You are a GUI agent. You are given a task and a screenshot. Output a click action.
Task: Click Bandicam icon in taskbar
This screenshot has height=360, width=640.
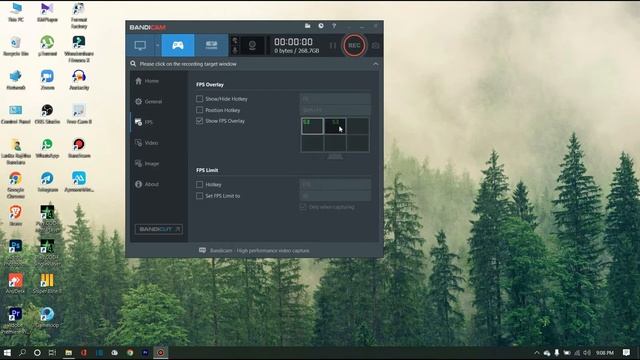pyautogui.click(x=161, y=353)
